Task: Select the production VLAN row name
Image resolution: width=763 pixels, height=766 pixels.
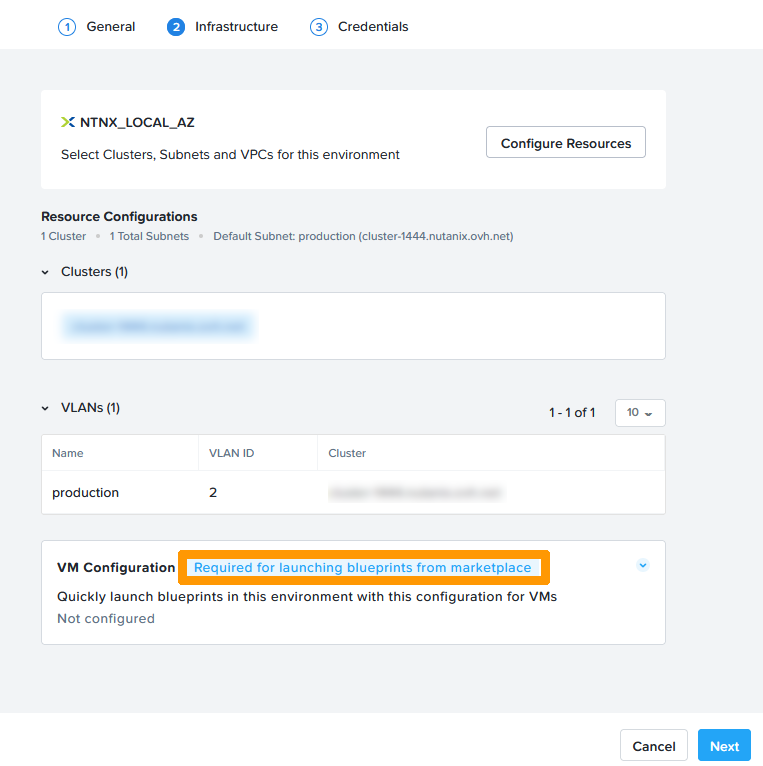Action: 86,493
